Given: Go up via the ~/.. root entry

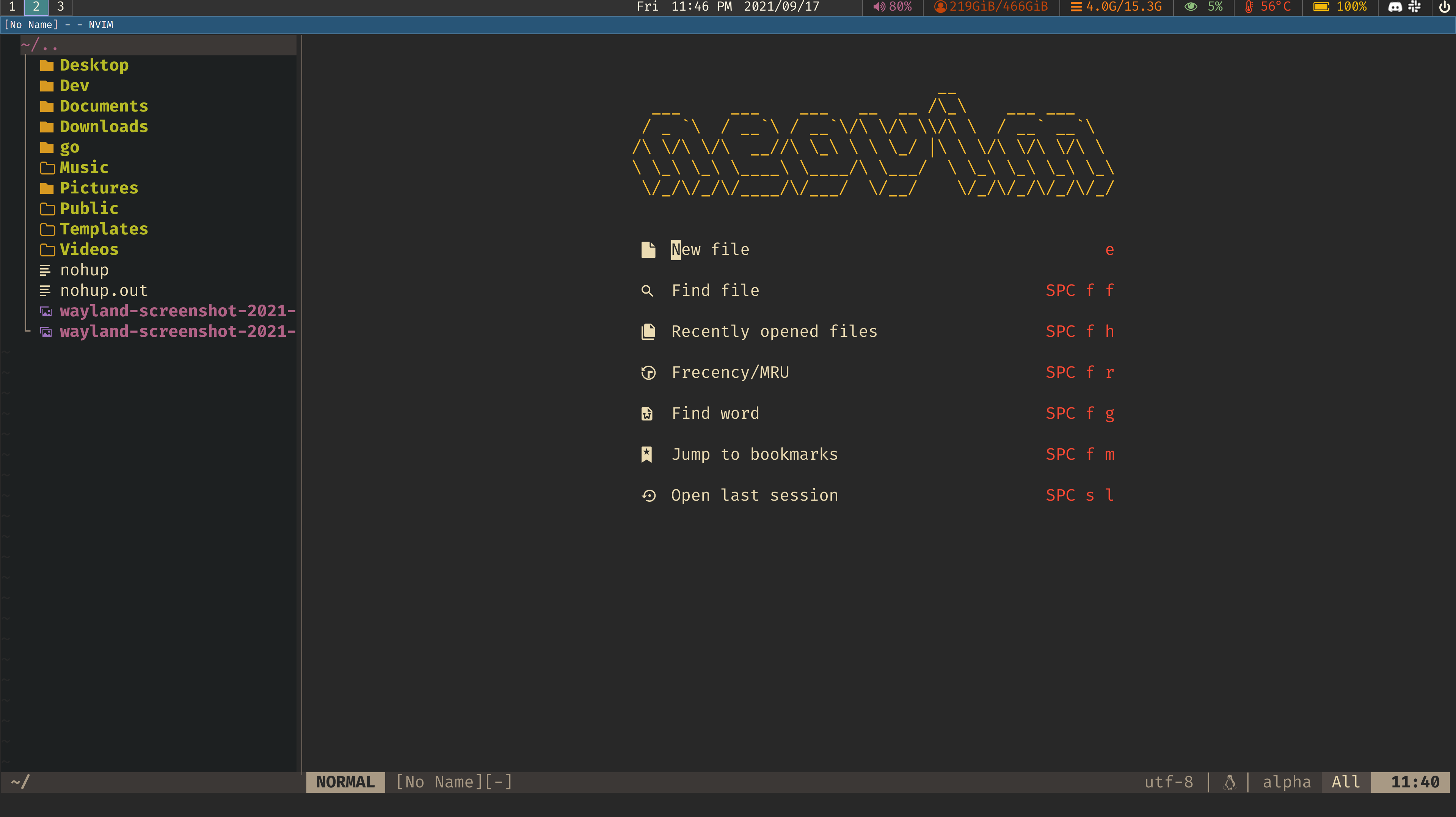Looking at the screenshot, I should click(39, 45).
